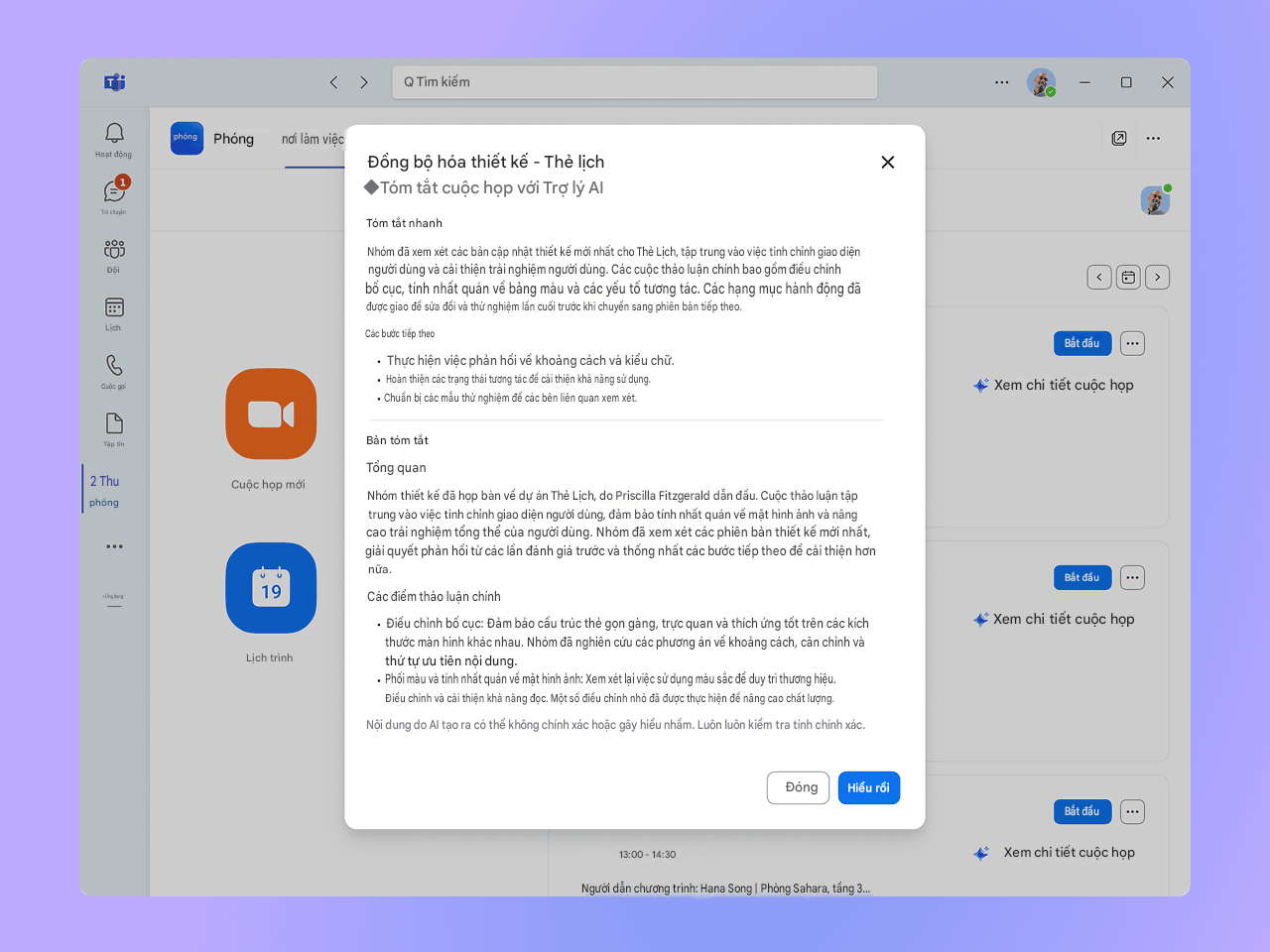This screenshot has height=952, width=1270.
Task: Go to next day in calendar
Action: coord(1157,278)
